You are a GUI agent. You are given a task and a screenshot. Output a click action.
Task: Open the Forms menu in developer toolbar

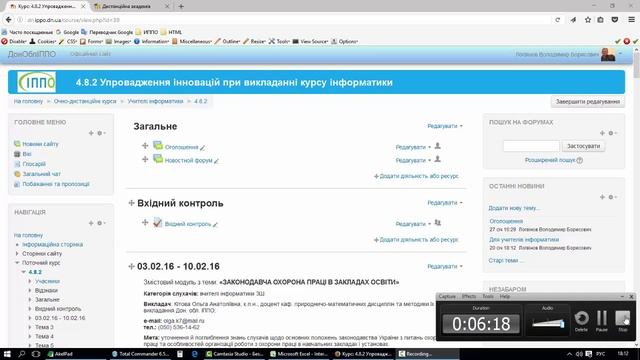coord(91,41)
